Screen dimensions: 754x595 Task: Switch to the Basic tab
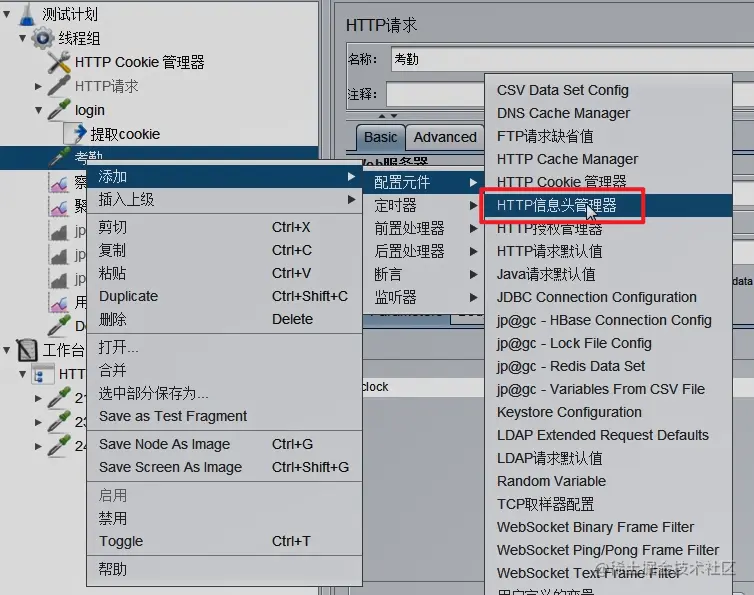click(x=380, y=138)
